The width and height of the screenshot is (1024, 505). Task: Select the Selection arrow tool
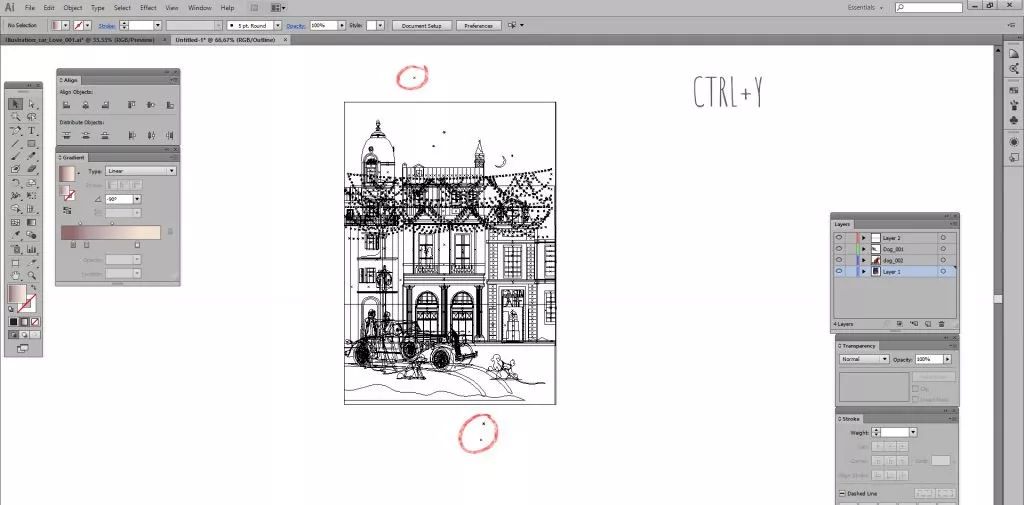tap(16, 104)
